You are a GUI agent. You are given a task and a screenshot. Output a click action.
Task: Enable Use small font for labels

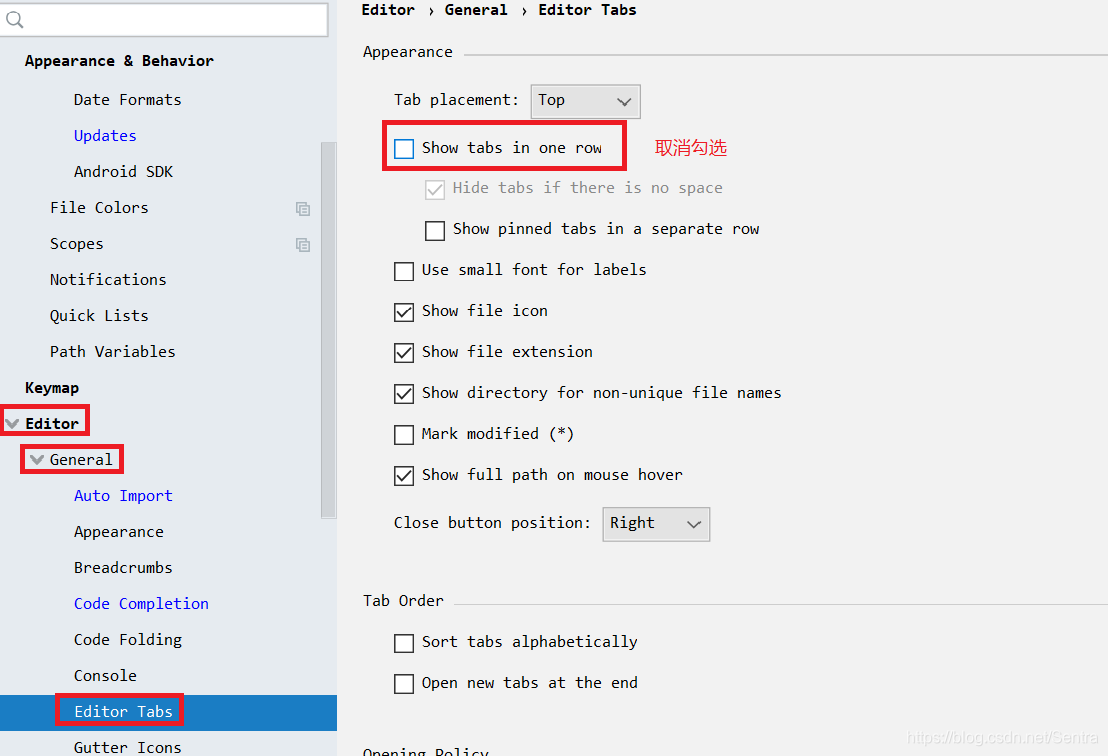[403, 271]
